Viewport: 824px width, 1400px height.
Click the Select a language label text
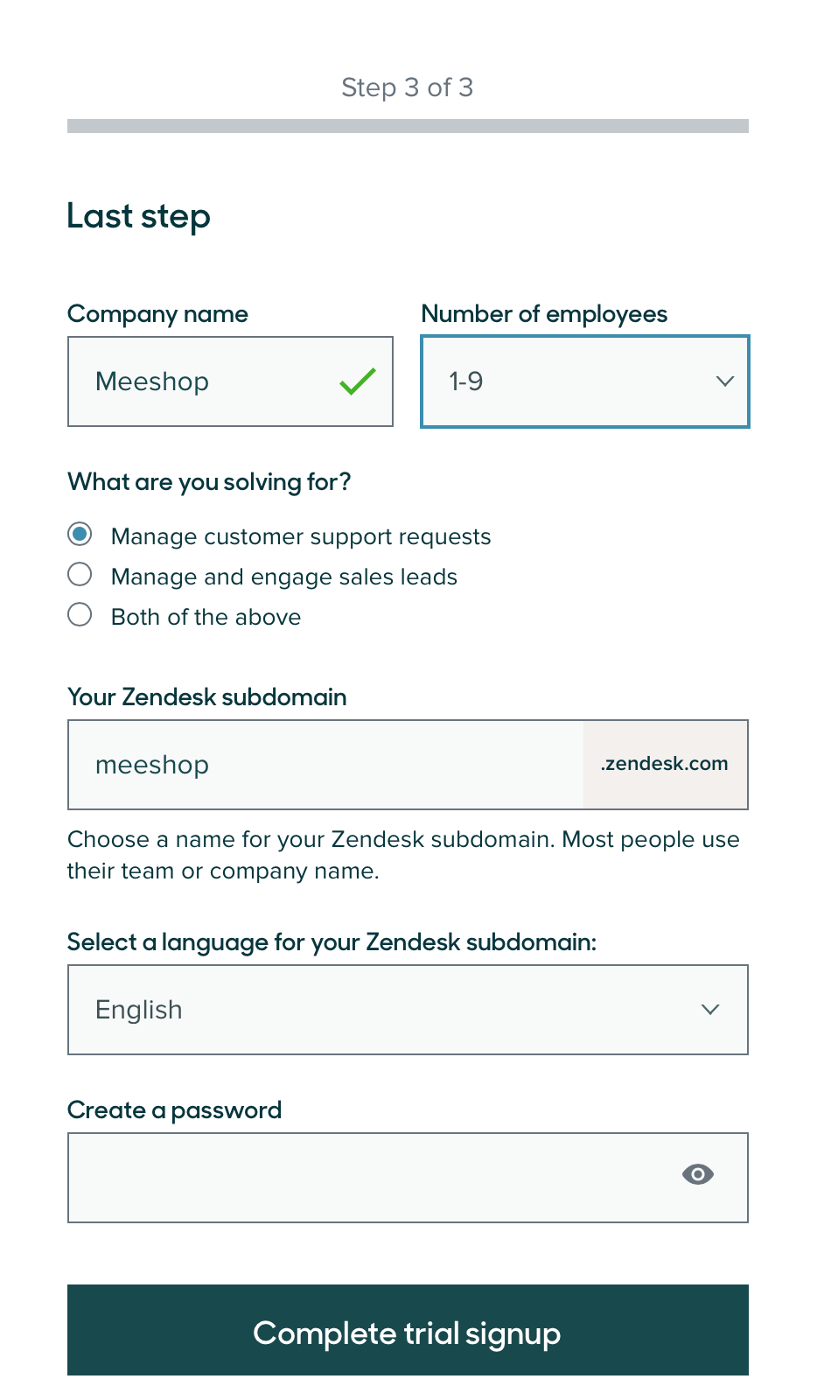[332, 942]
